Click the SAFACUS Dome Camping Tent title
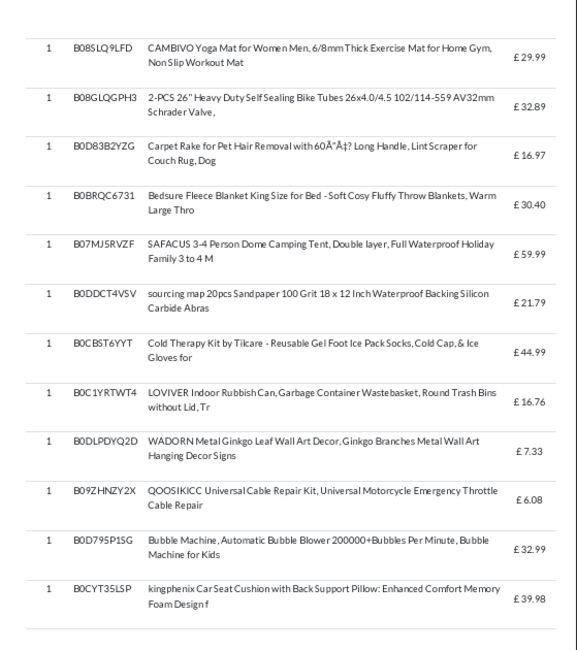Image resolution: width=577 pixels, height=650 pixels. coord(321,251)
